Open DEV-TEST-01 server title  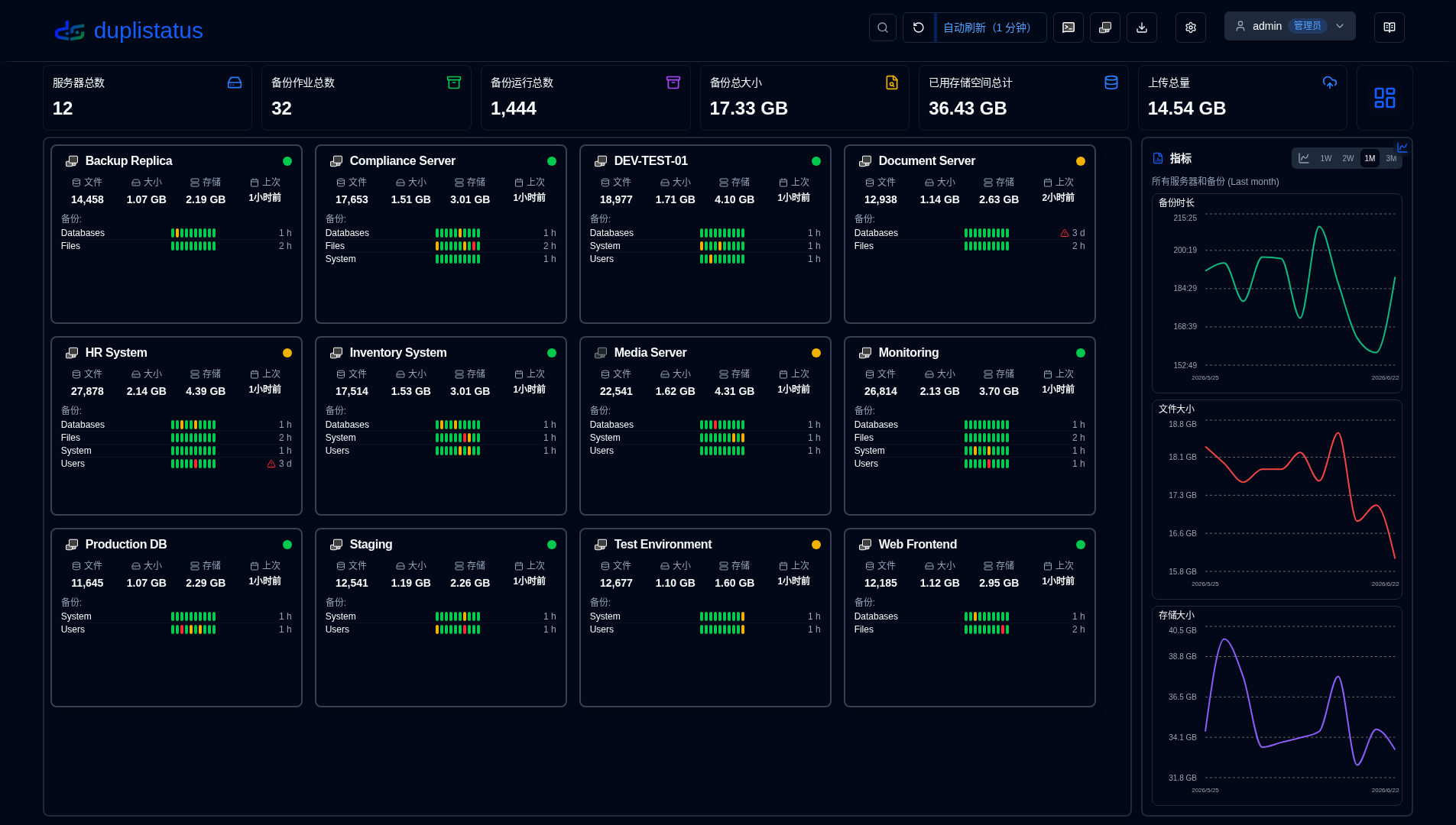pyautogui.click(x=650, y=161)
